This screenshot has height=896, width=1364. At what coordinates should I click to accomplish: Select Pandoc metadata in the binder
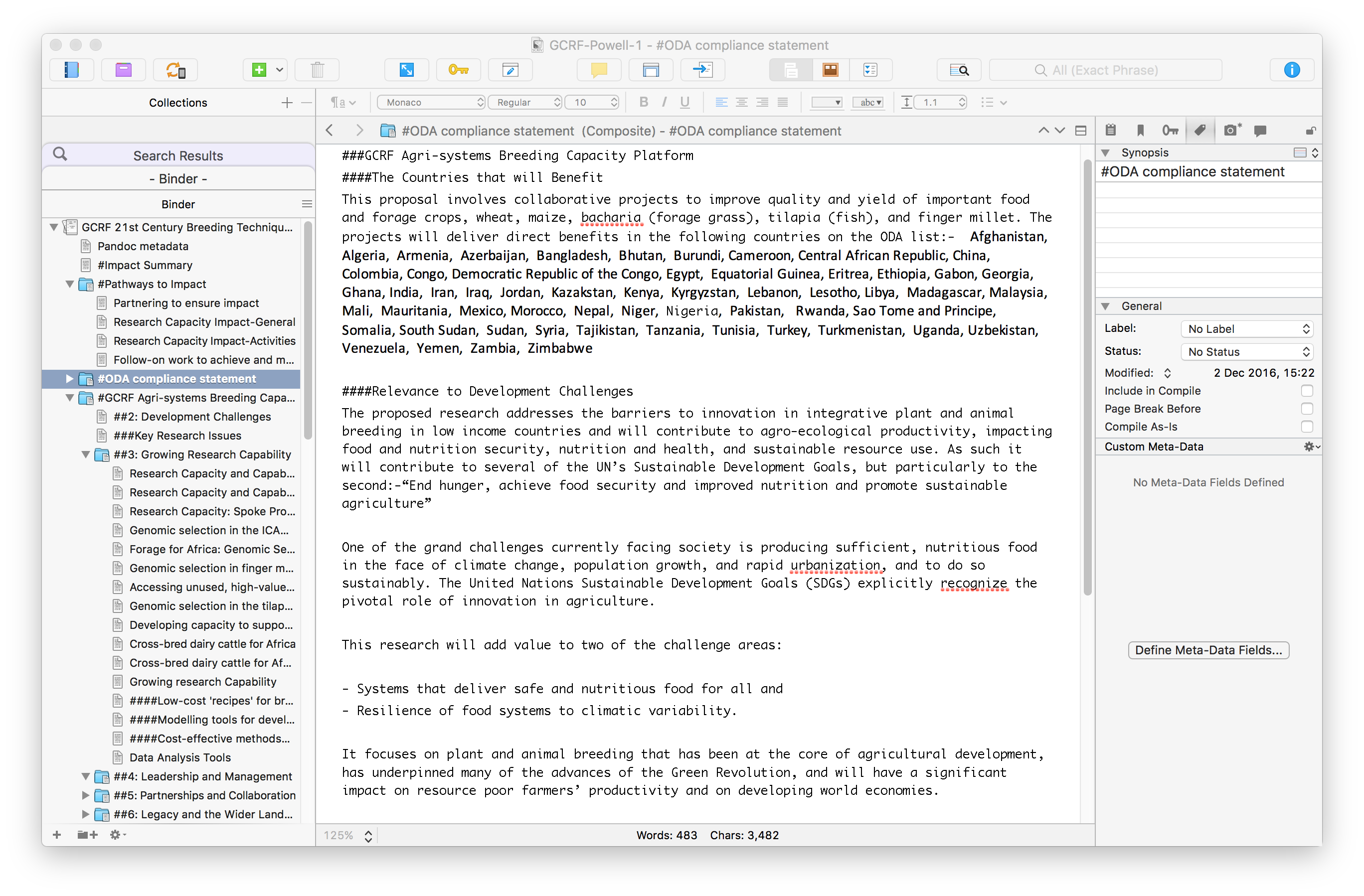tap(143, 246)
